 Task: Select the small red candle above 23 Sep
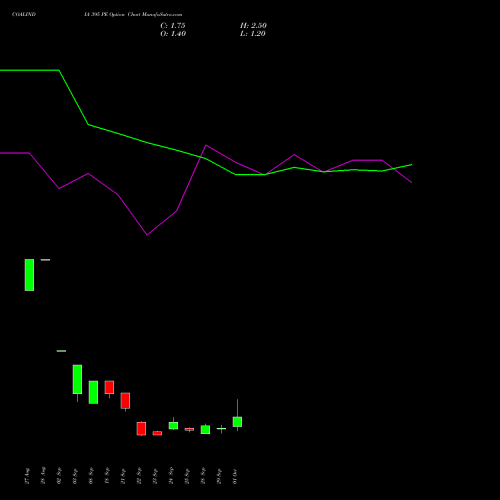[x=157, y=433]
